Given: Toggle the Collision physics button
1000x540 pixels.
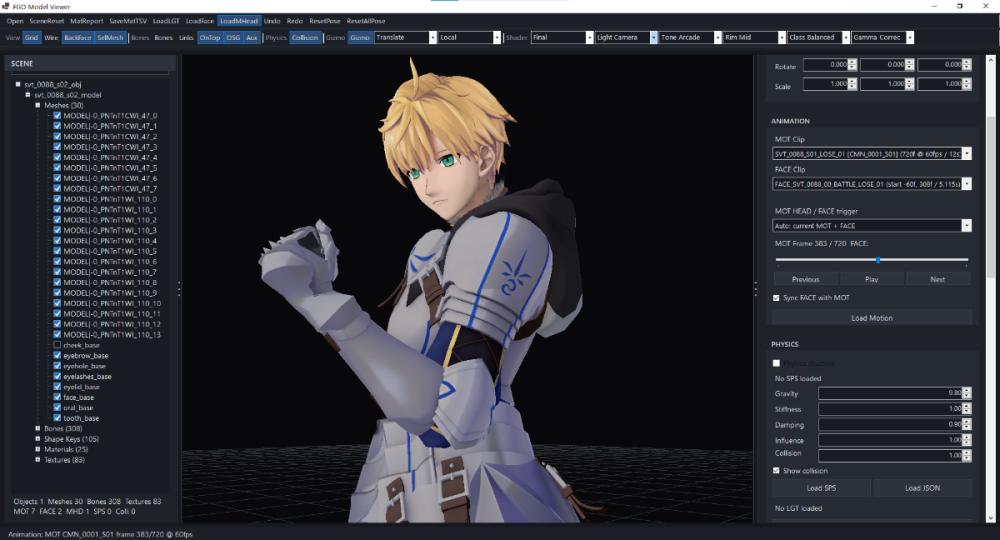Looking at the screenshot, I should coord(305,38).
